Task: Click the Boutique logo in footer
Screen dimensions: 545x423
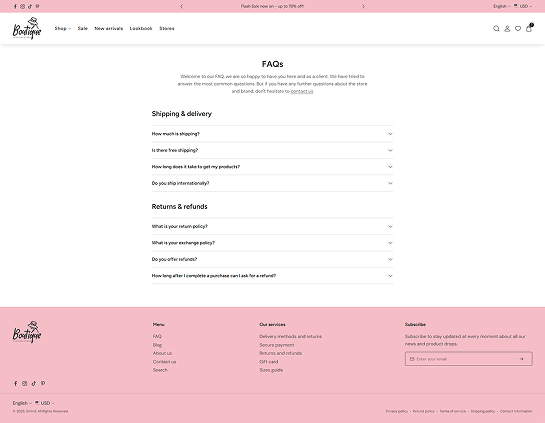Action: (x=27, y=332)
